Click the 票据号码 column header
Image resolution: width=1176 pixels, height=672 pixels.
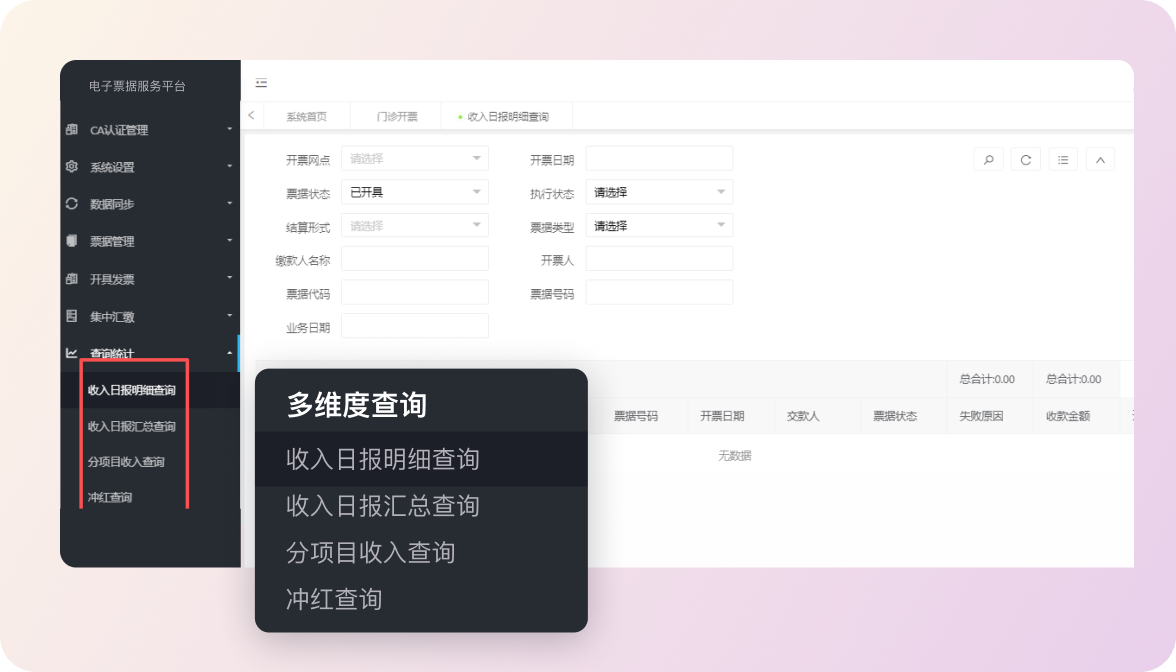(x=636, y=416)
